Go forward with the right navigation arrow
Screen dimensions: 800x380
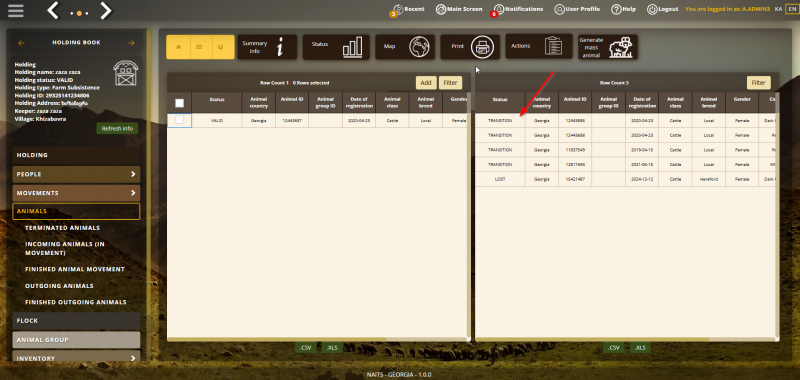click(106, 11)
